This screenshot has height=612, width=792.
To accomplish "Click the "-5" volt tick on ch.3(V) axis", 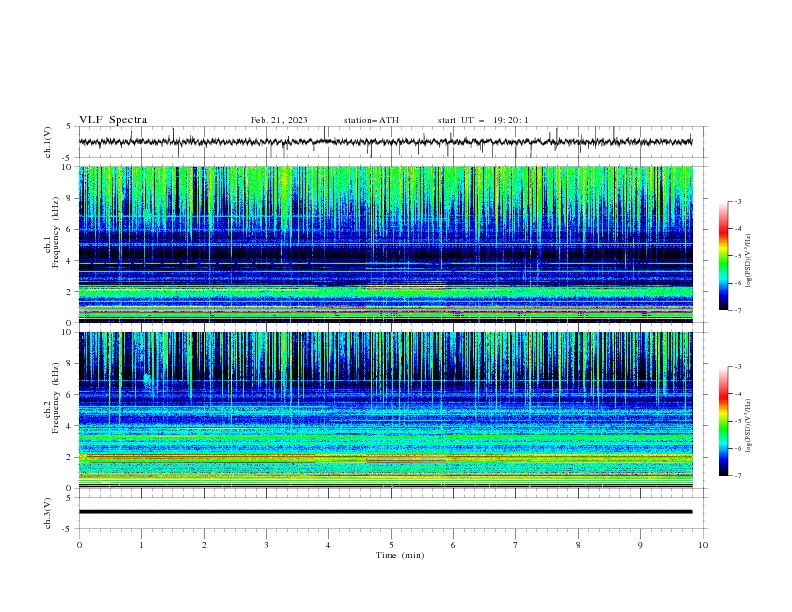I will [x=68, y=529].
